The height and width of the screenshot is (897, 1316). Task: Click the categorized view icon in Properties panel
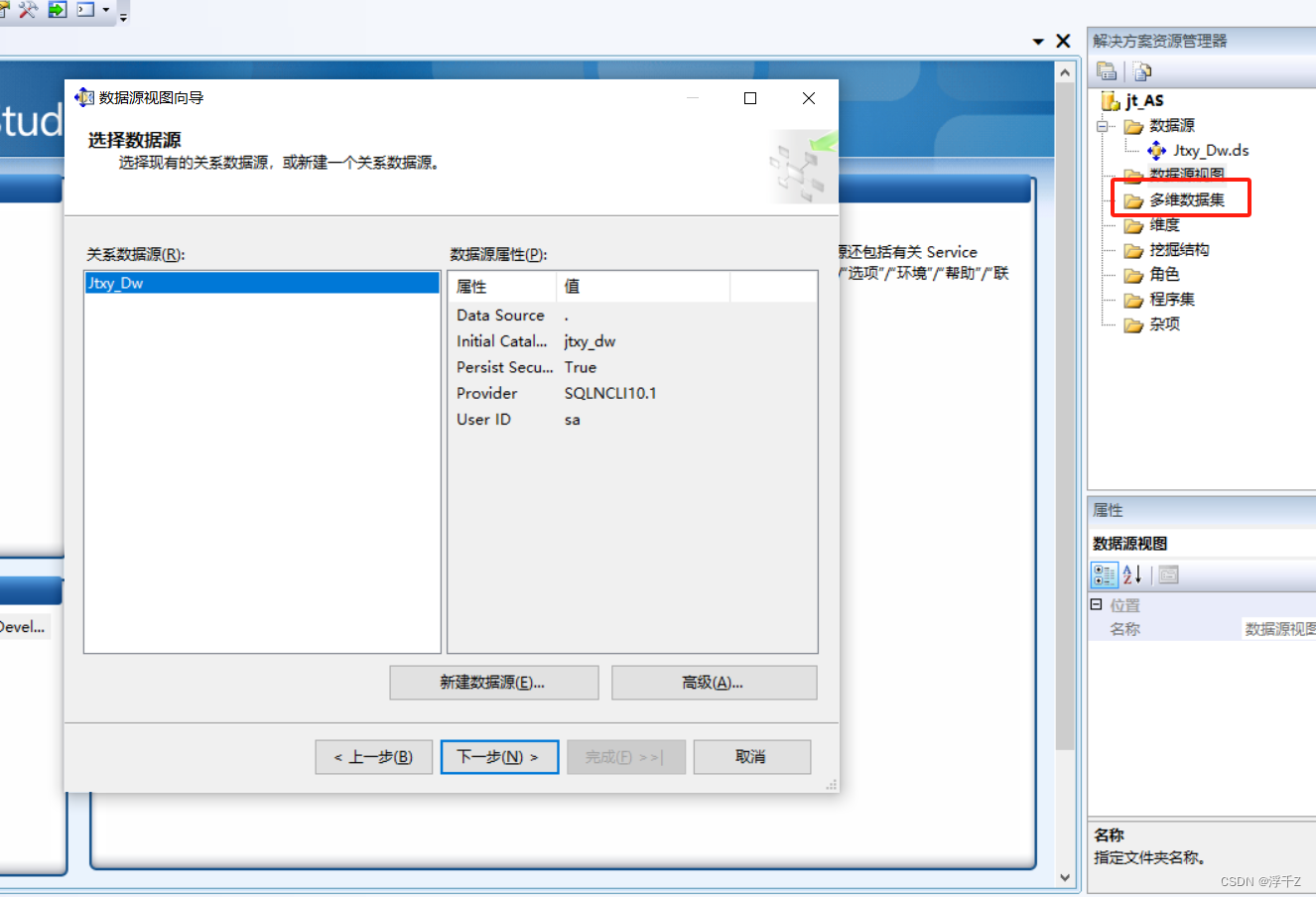coord(1104,575)
